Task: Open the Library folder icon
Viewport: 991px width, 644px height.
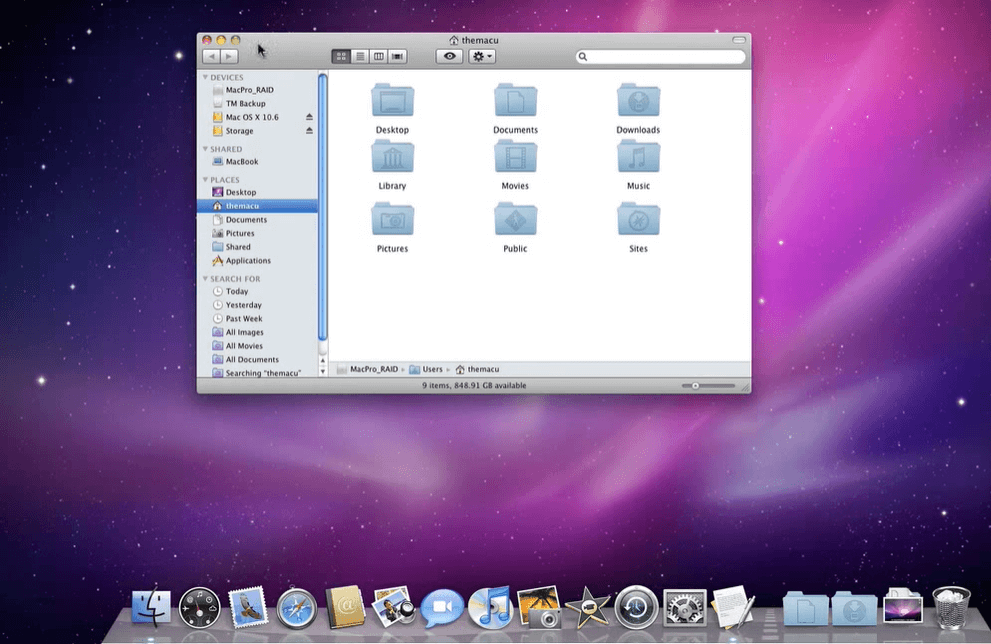Action: point(392,158)
